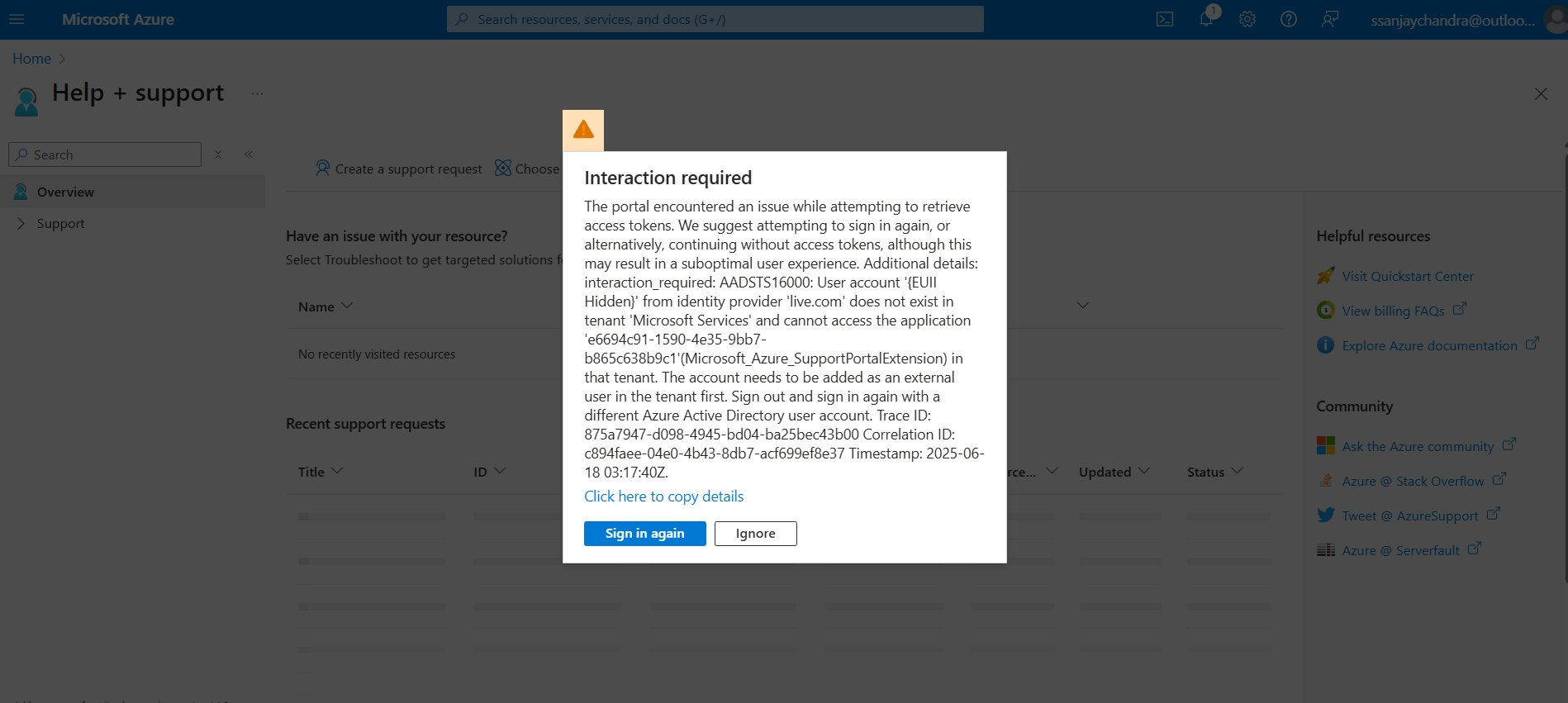Click the 'Interaction required' dialog title
The image size is (1568, 703).
coord(668,178)
